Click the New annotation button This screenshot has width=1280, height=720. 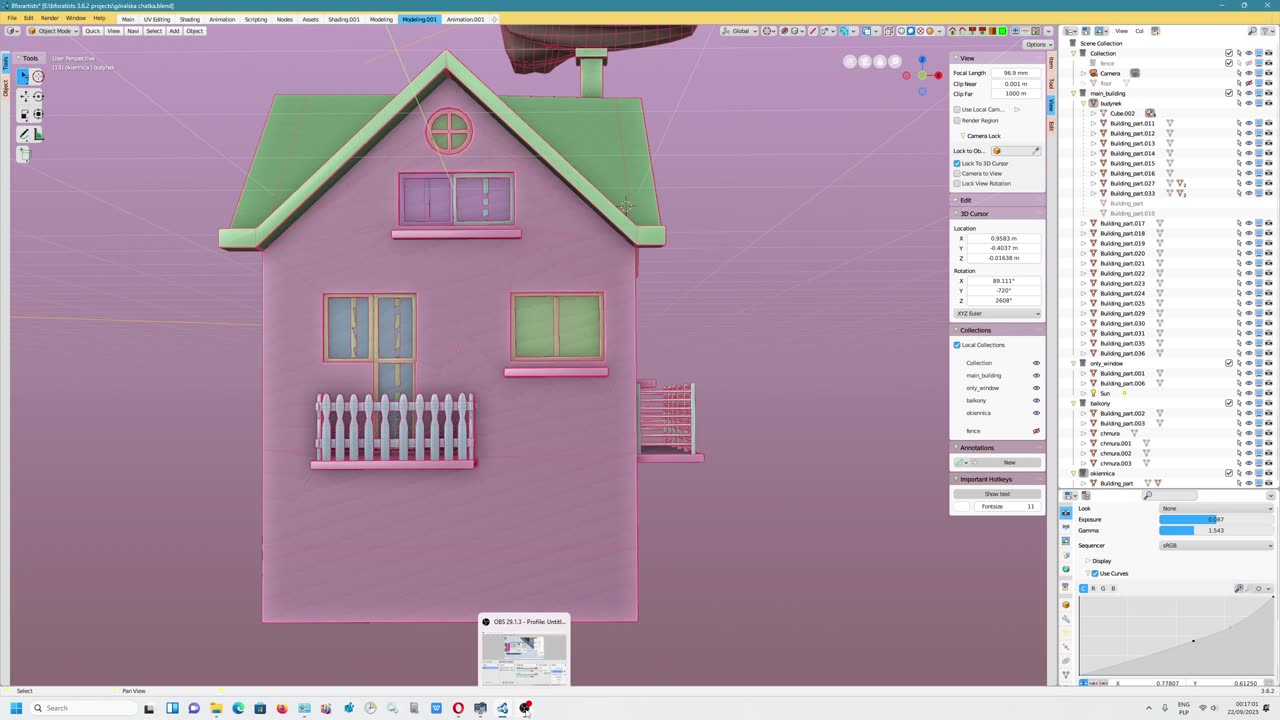(1009, 462)
